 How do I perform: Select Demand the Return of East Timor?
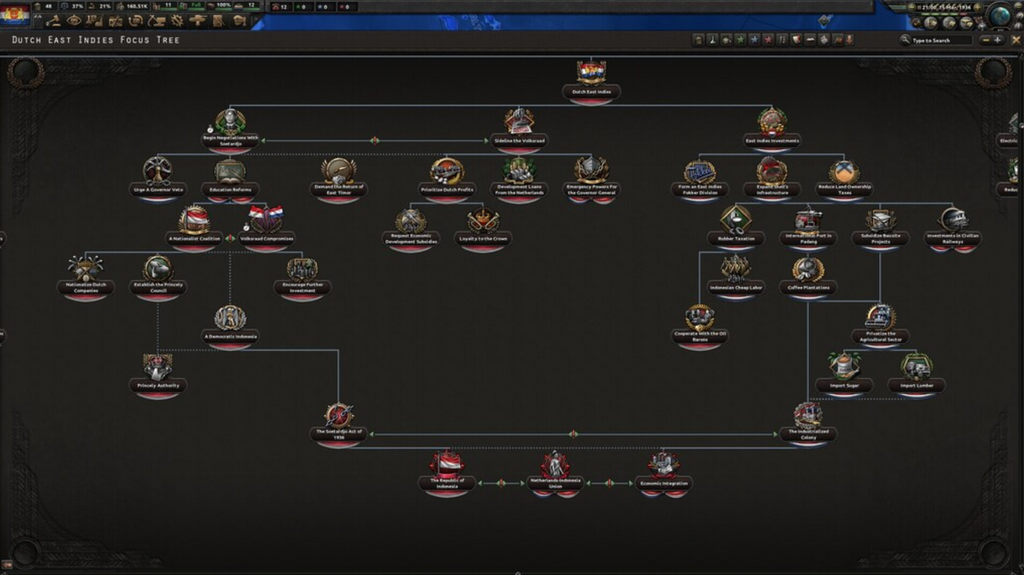coord(338,178)
